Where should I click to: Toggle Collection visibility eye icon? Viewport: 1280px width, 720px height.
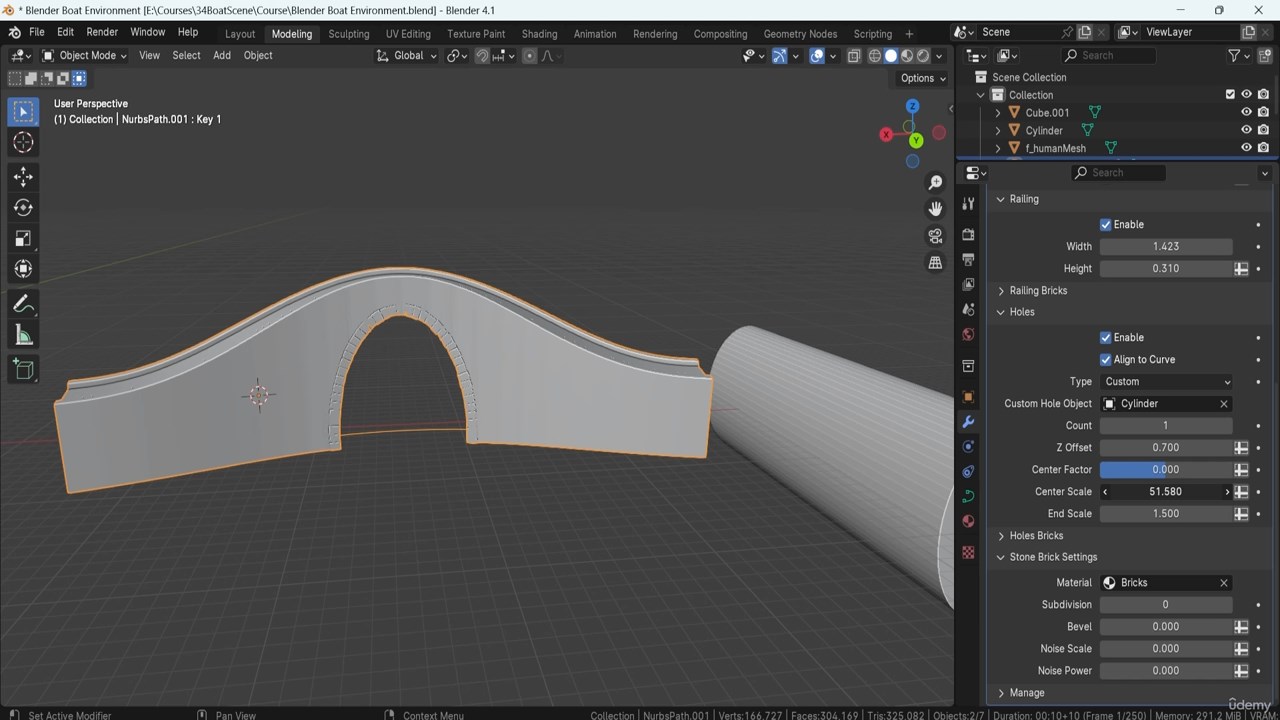(1246, 95)
